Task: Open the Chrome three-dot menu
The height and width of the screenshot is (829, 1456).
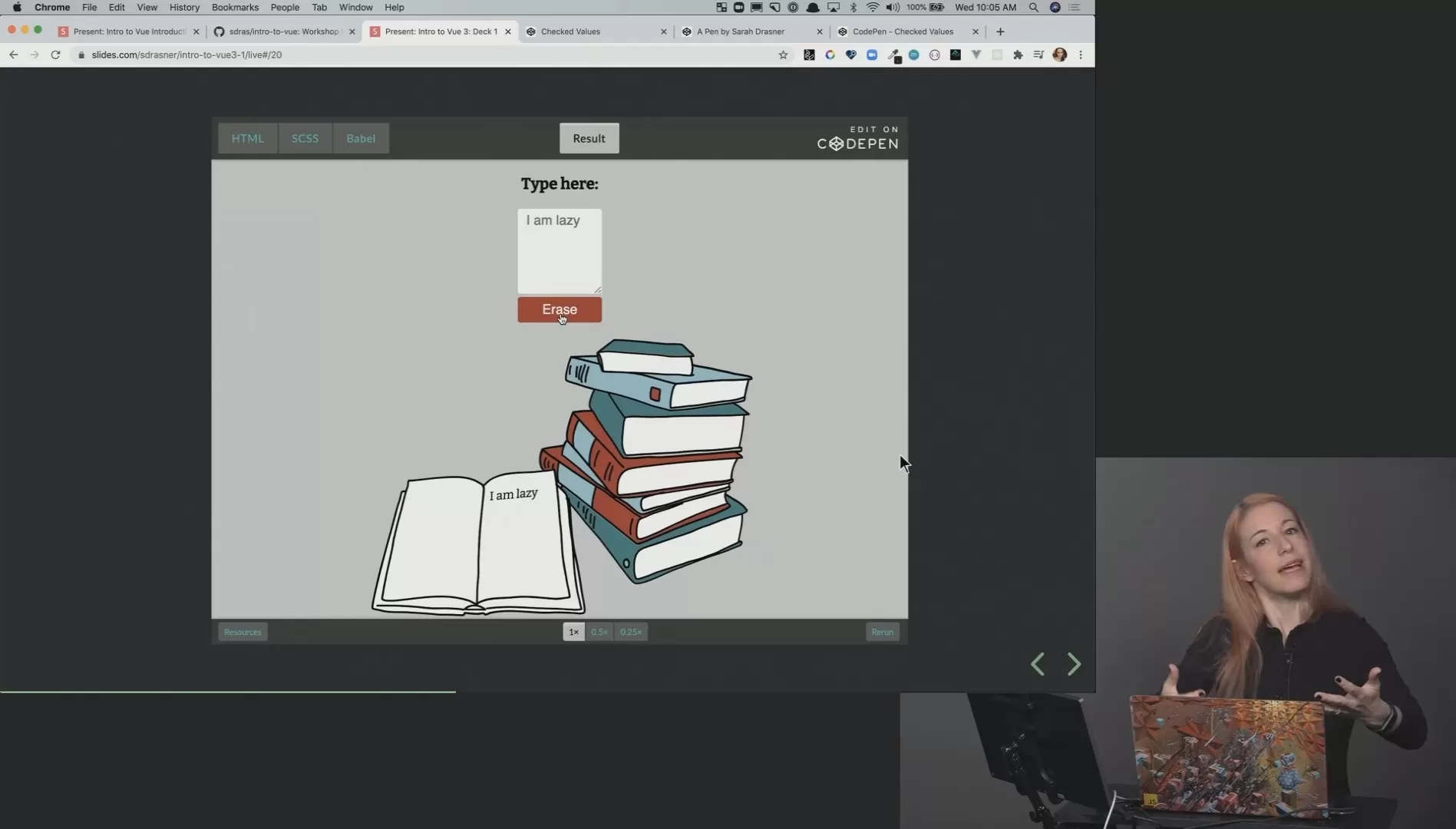Action: pyautogui.click(x=1081, y=54)
